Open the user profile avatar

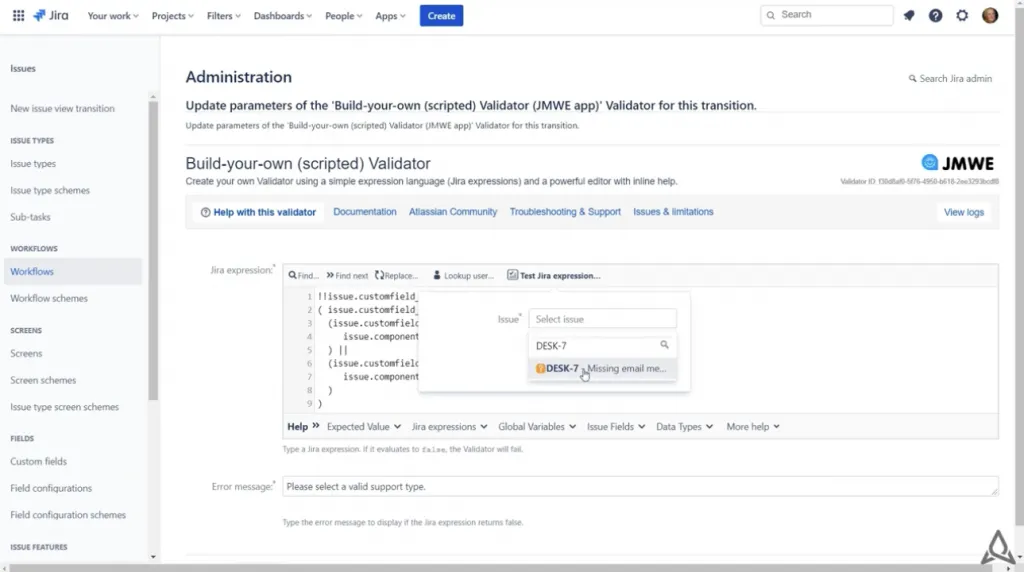pyautogui.click(x=990, y=16)
